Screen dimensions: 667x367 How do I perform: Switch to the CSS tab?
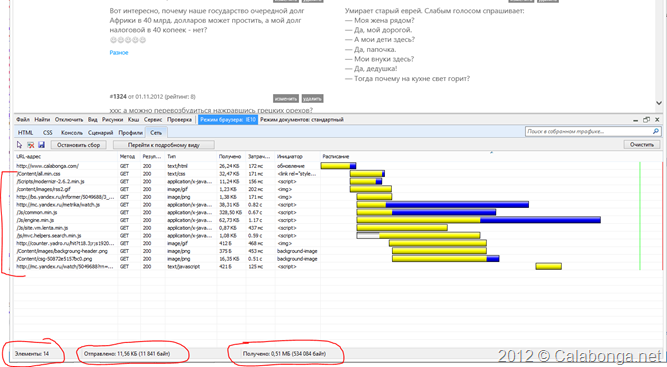click(x=48, y=133)
